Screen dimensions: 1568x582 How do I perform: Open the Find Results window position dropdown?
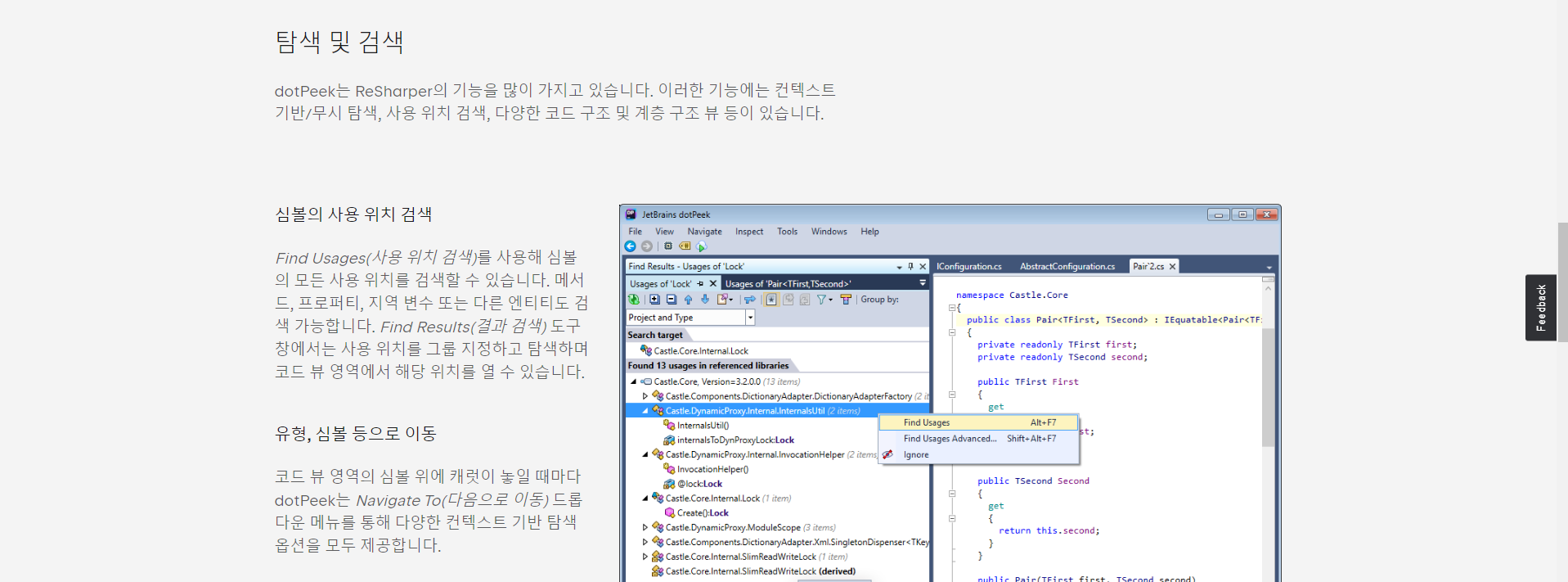click(899, 267)
